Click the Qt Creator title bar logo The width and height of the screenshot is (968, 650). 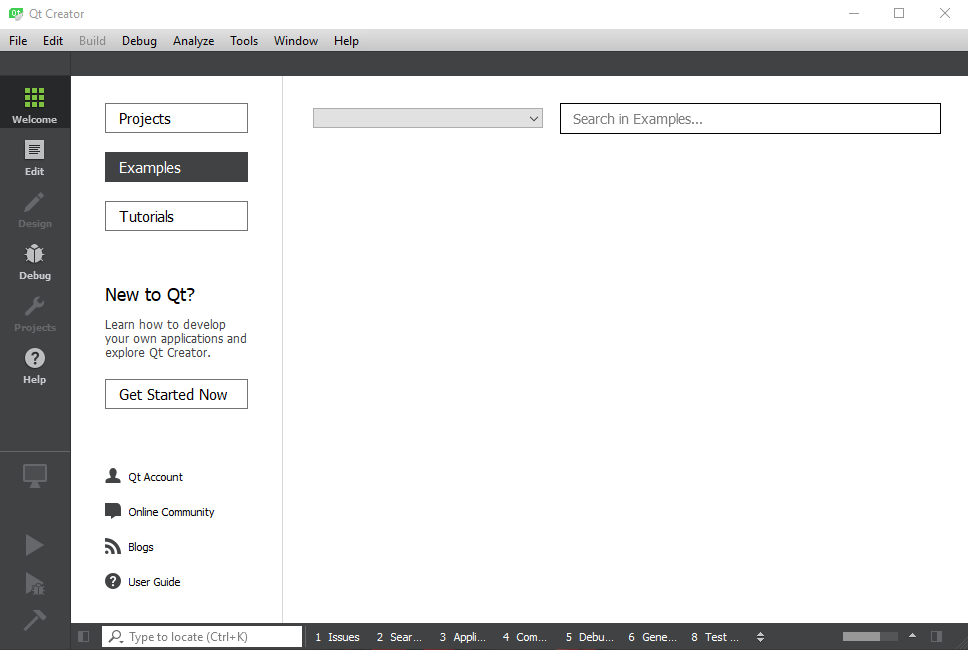16,14
